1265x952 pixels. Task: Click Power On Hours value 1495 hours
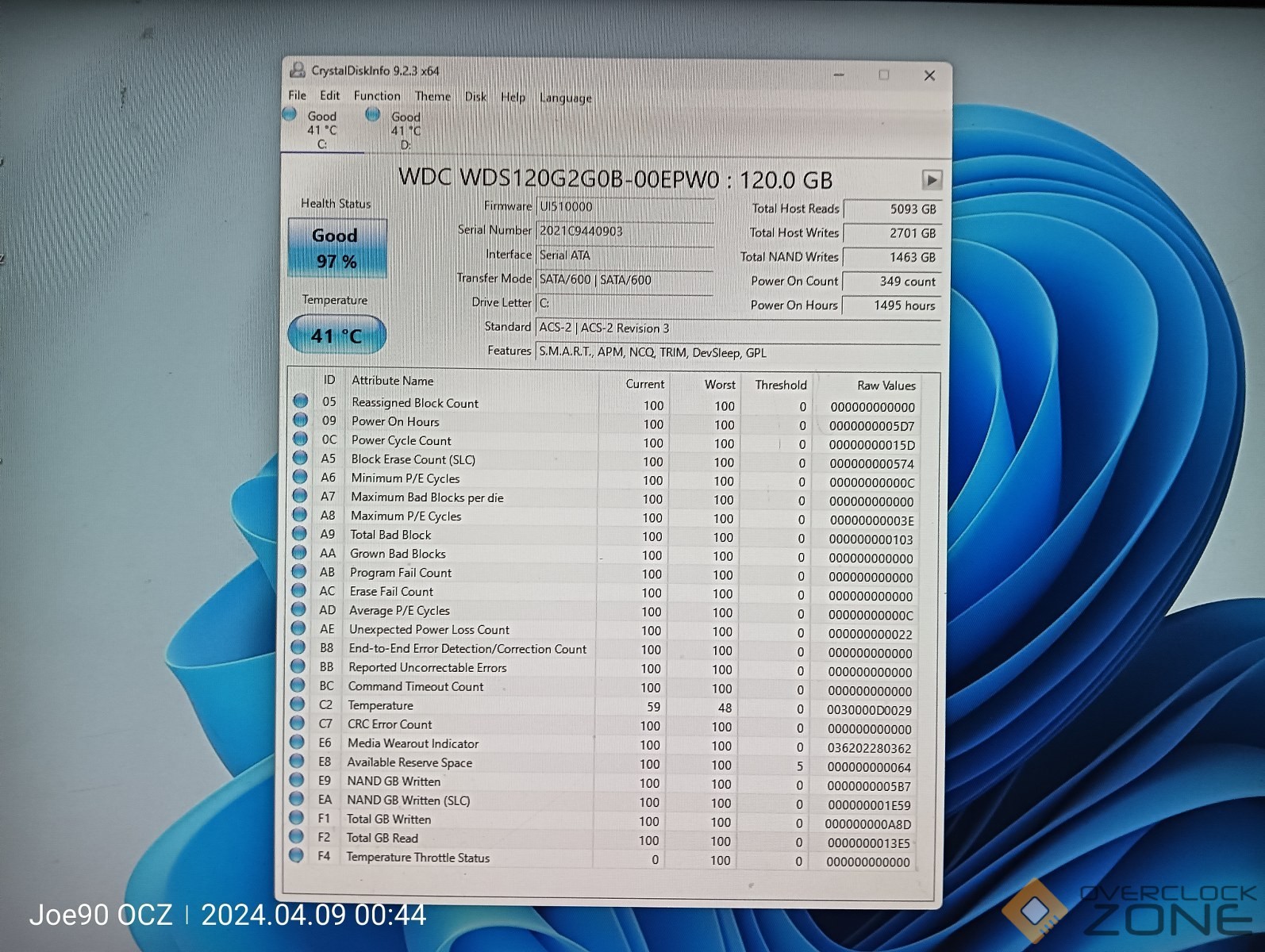click(x=892, y=306)
